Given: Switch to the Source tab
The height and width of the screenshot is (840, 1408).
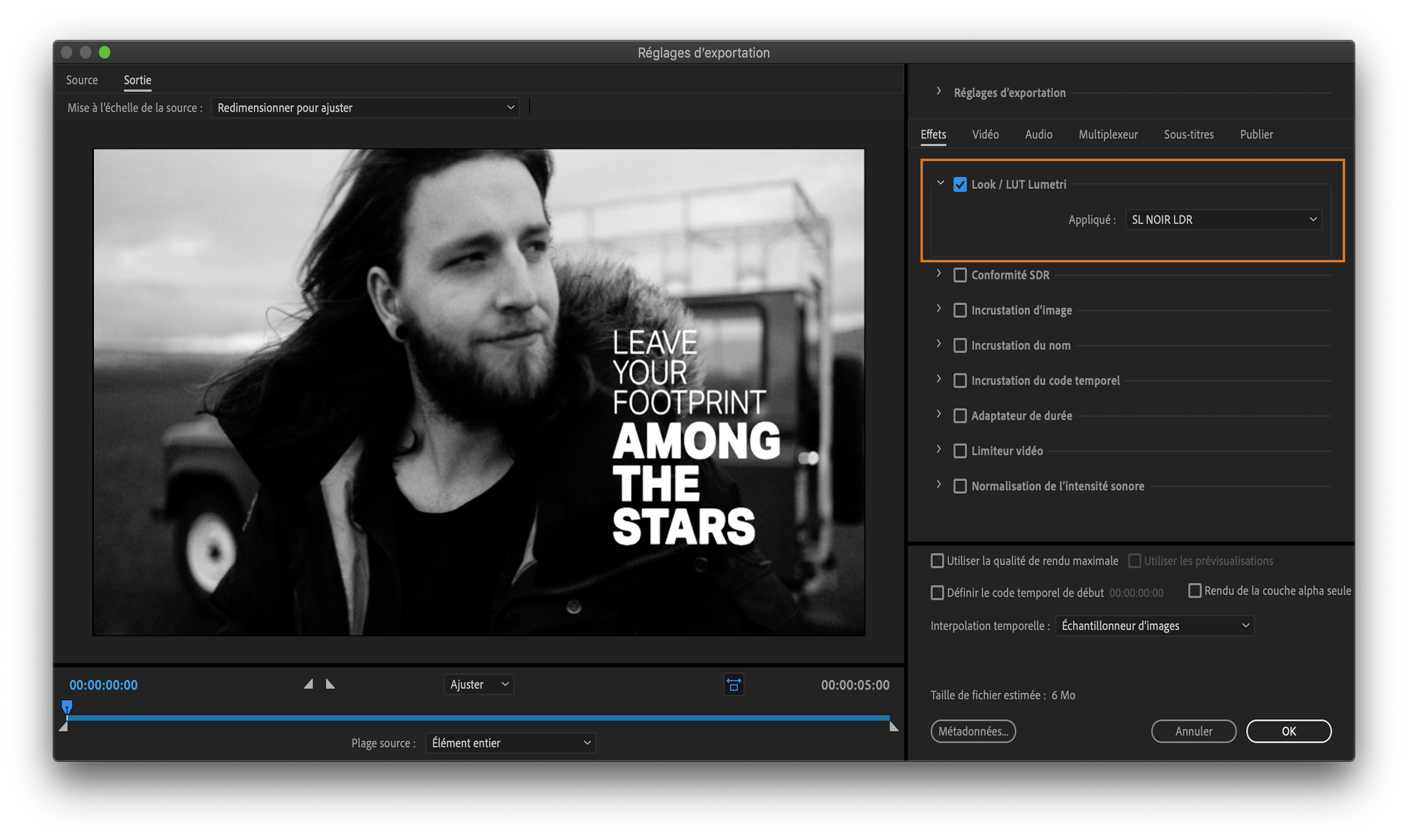Looking at the screenshot, I should [x=82, y=80].
